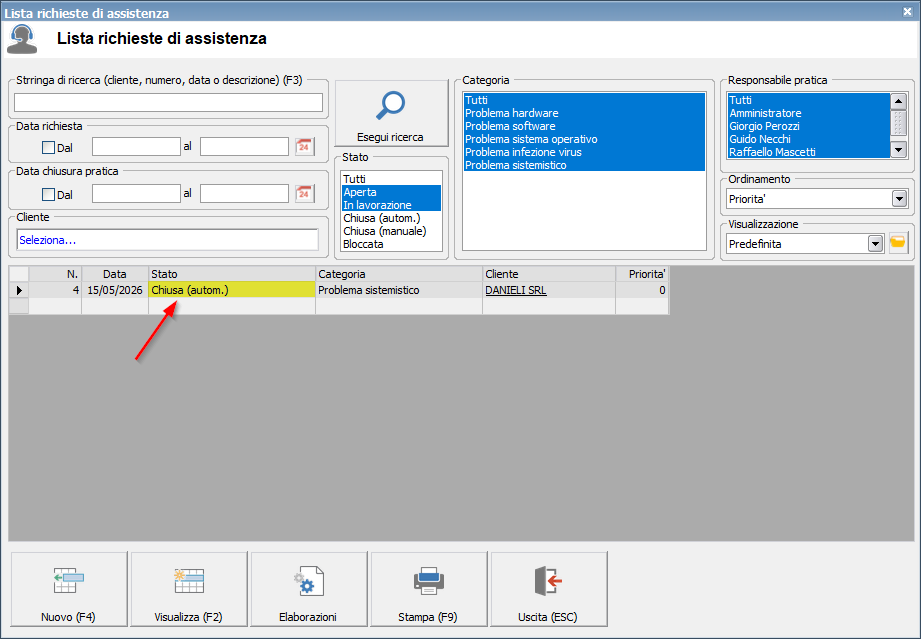921x639 pixels.
Task: Create new request with Nuovo (F4)
Action: [x=69, y=589]
